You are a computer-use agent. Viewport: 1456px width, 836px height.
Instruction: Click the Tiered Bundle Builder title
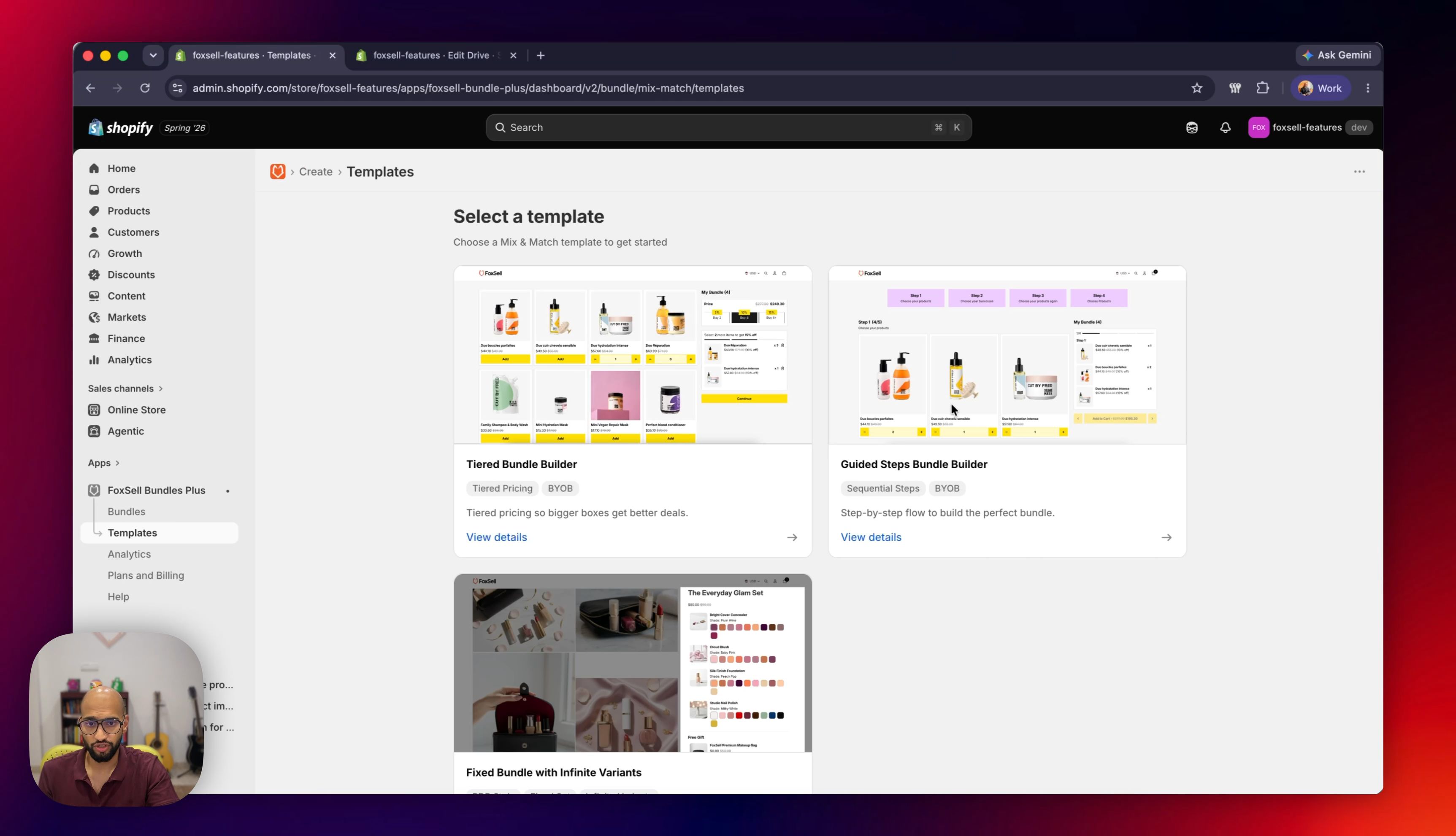coord(522,464)
